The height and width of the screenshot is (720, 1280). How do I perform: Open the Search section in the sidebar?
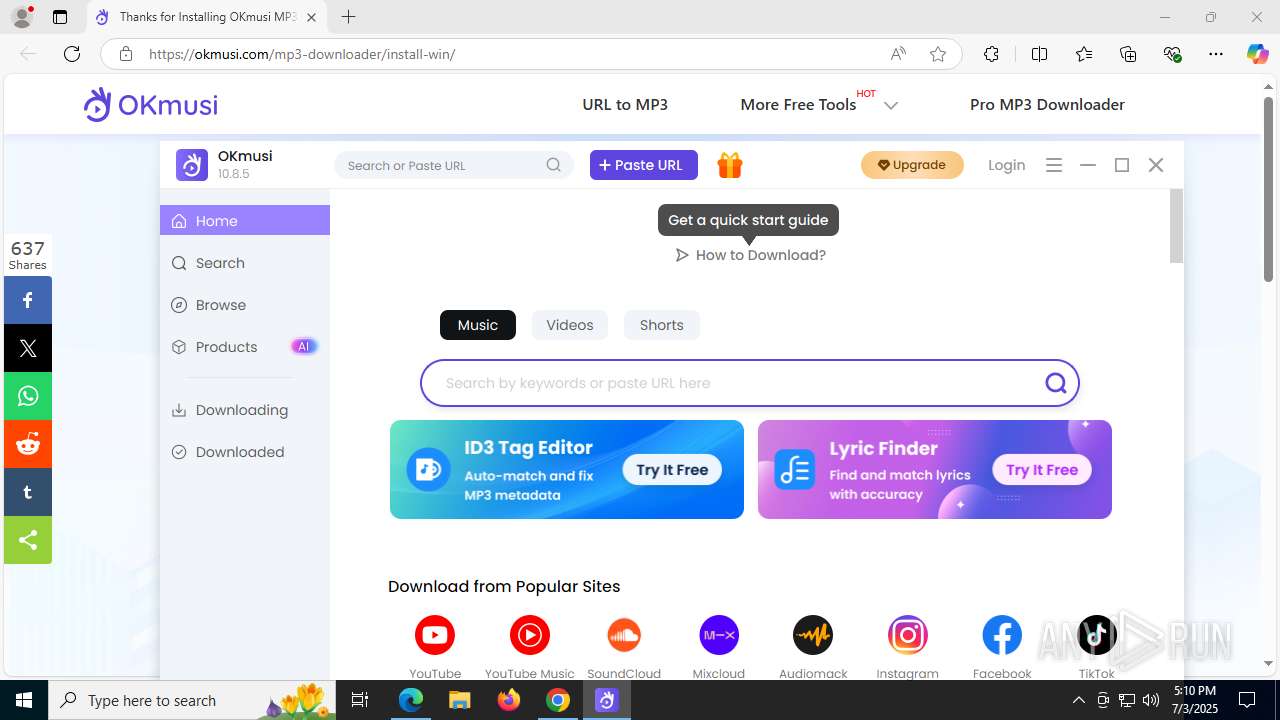[245, 263]
